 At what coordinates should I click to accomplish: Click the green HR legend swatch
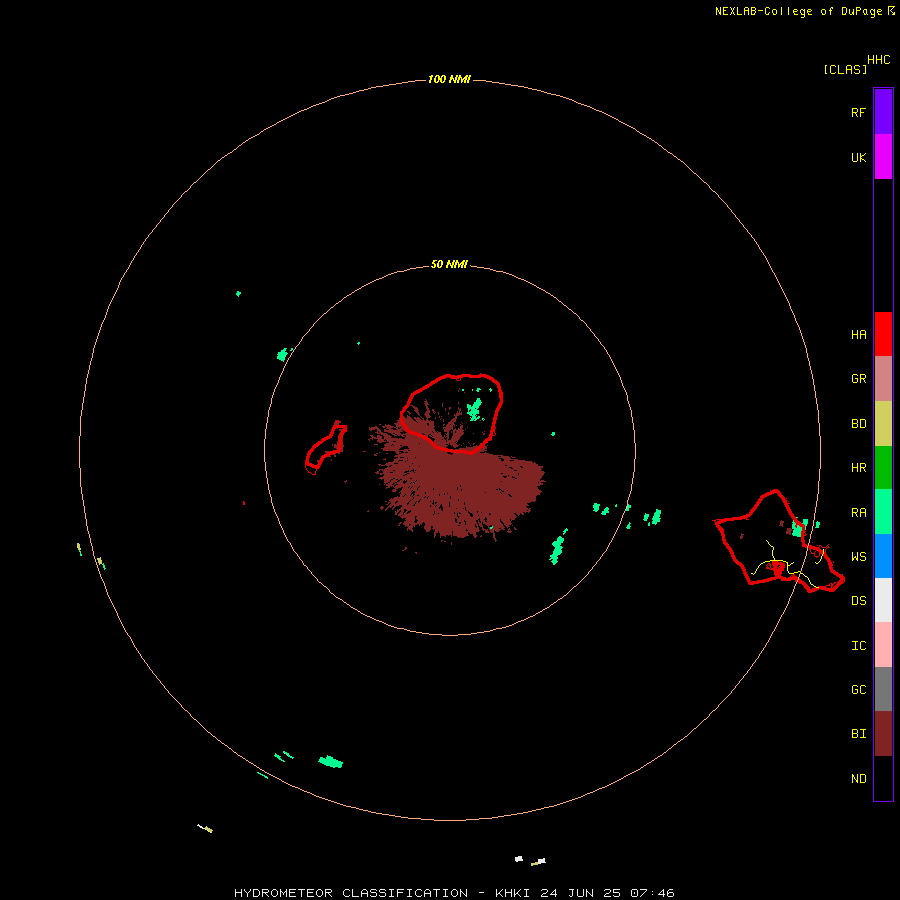click(x=883, y=468)
